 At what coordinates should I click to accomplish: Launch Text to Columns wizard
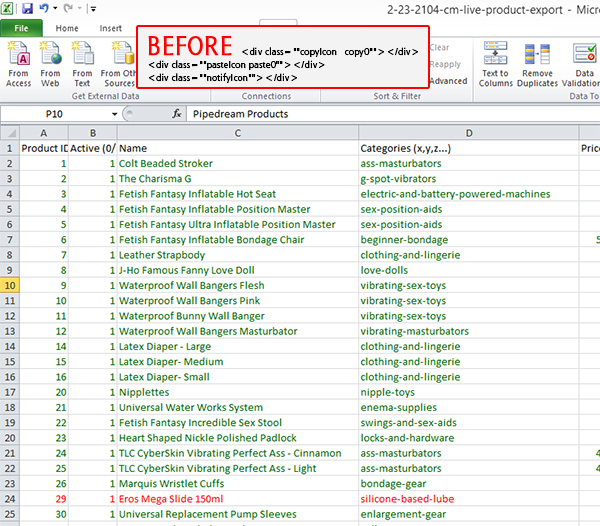click(496, 64)
